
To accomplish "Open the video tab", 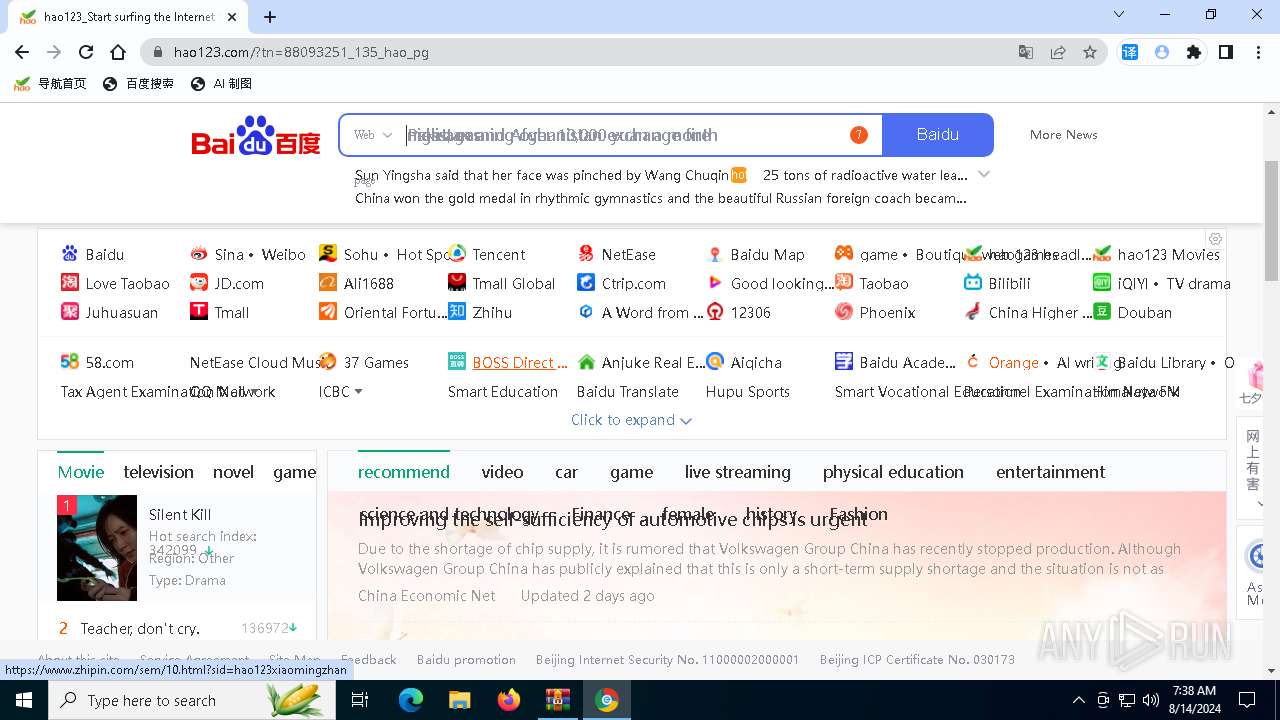I will point(502,472).
